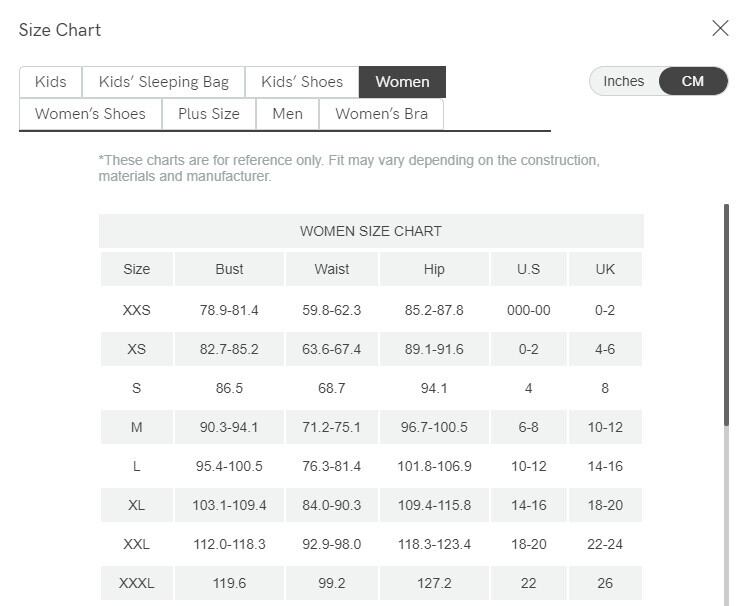Viewport: 747px width, 606px height.
Task: Open the Kids size tab
Action: tap(51, 82)
